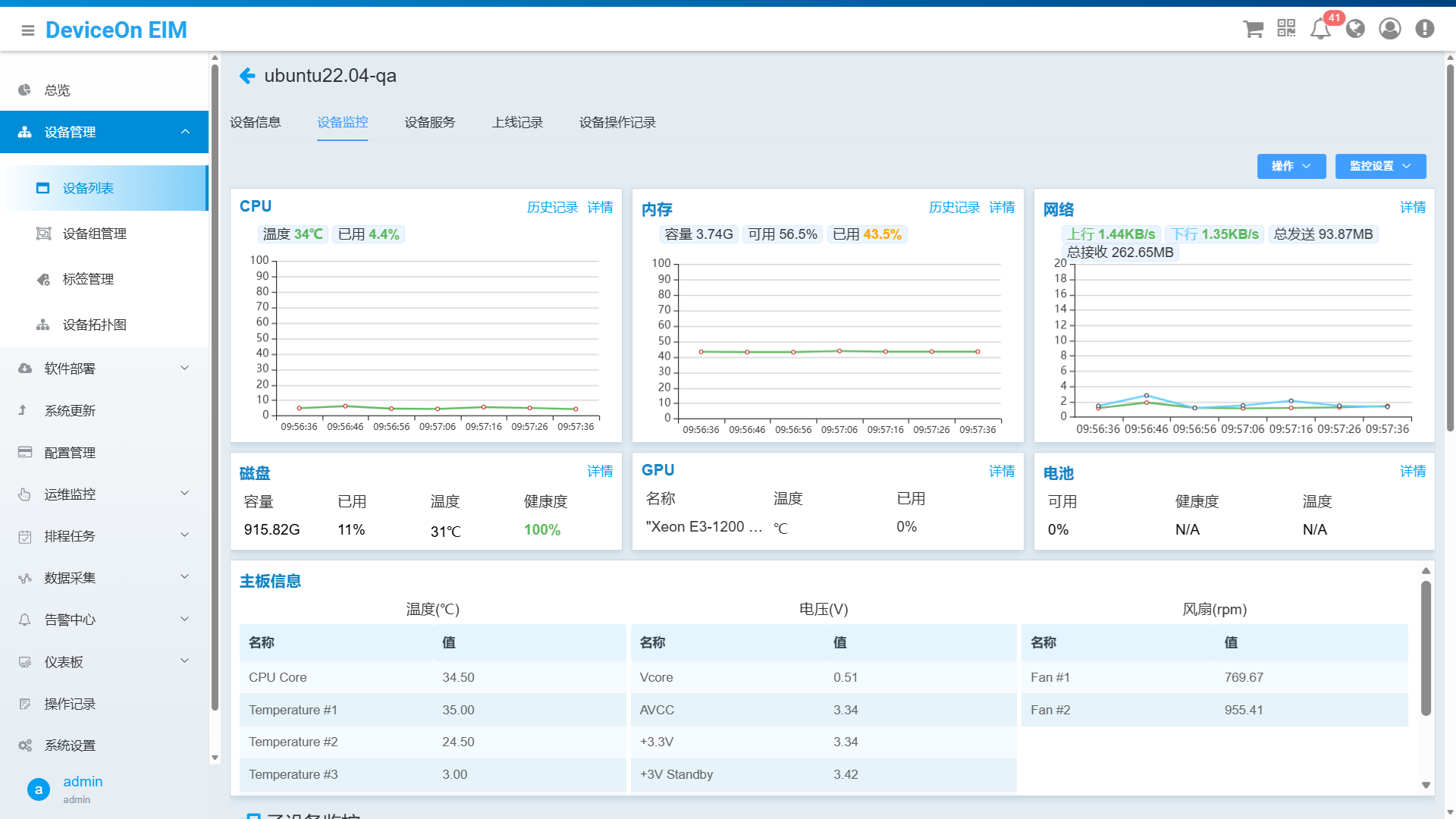Screen dimensions: 1456x819
Task: Expand the 软件部署 sidebar menu
Action: [x=105, y=369]
